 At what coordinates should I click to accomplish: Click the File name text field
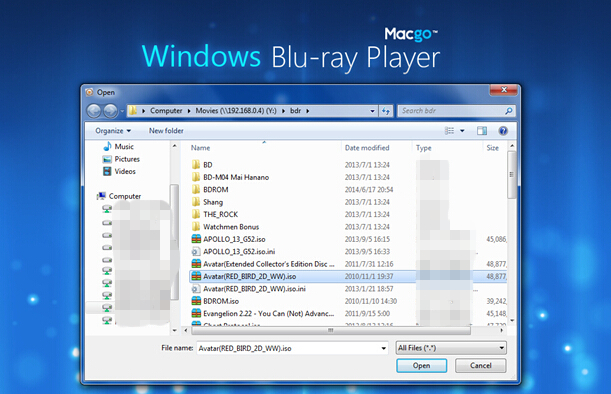[x=288, y=348]
